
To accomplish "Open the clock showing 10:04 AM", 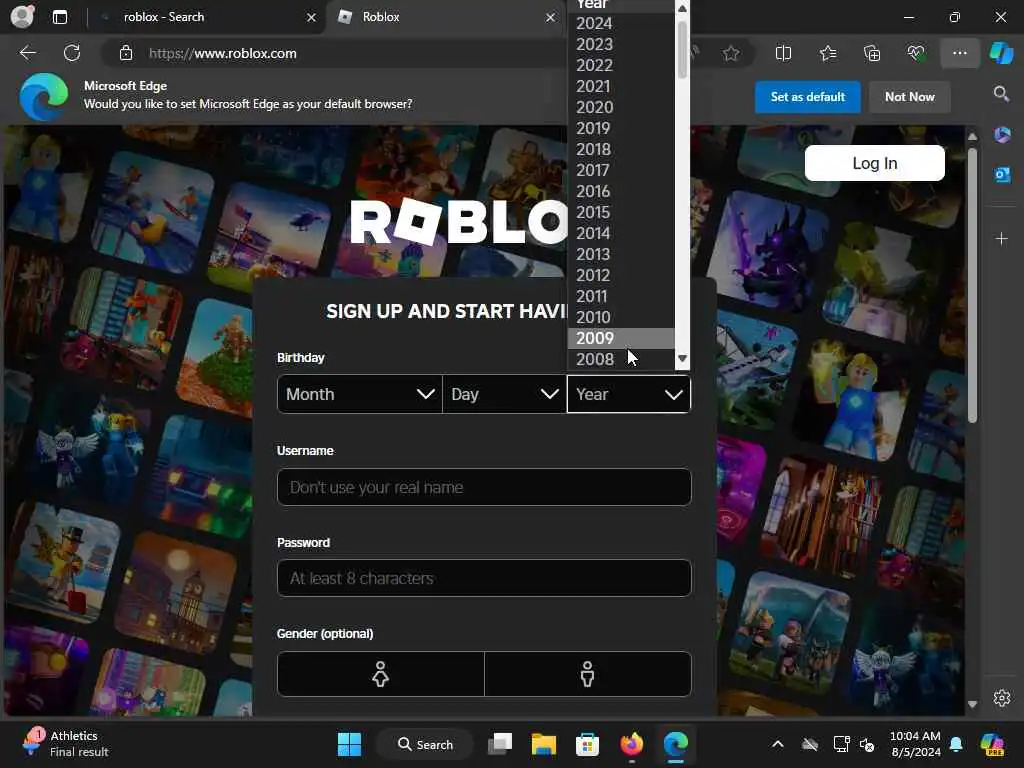I will pos(915,744).
